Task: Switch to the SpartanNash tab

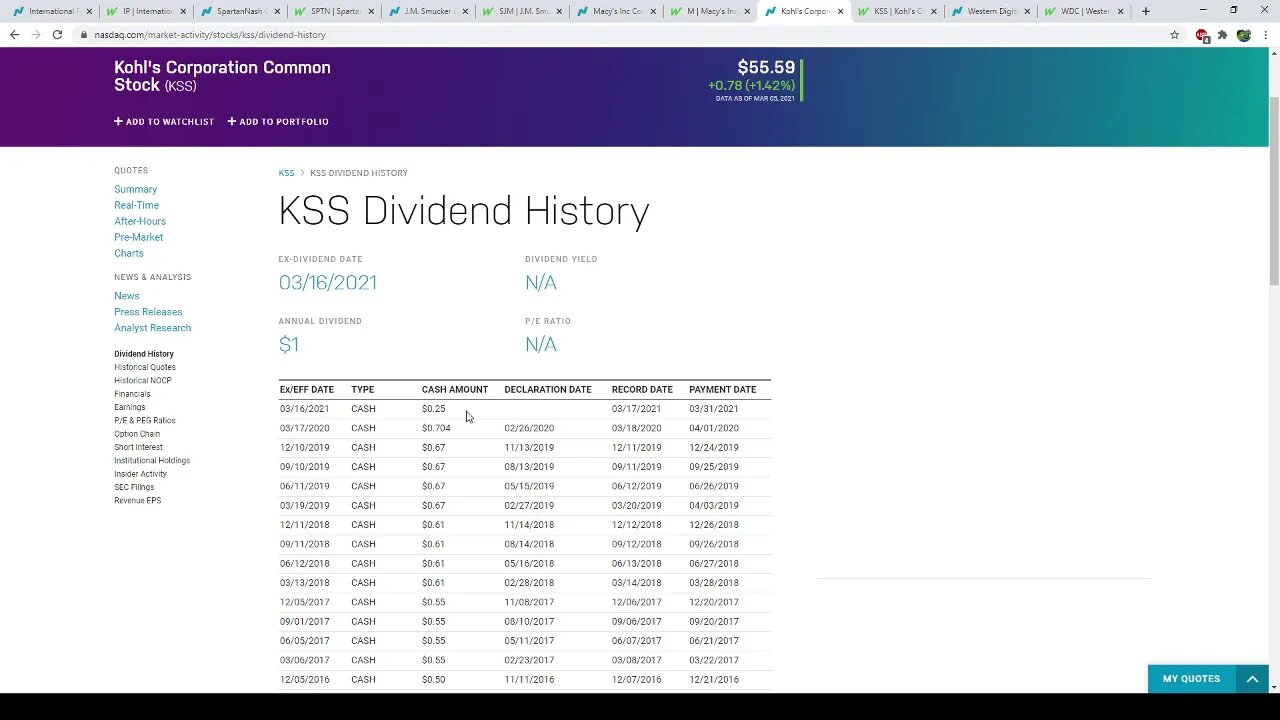Action: [240, 11]
